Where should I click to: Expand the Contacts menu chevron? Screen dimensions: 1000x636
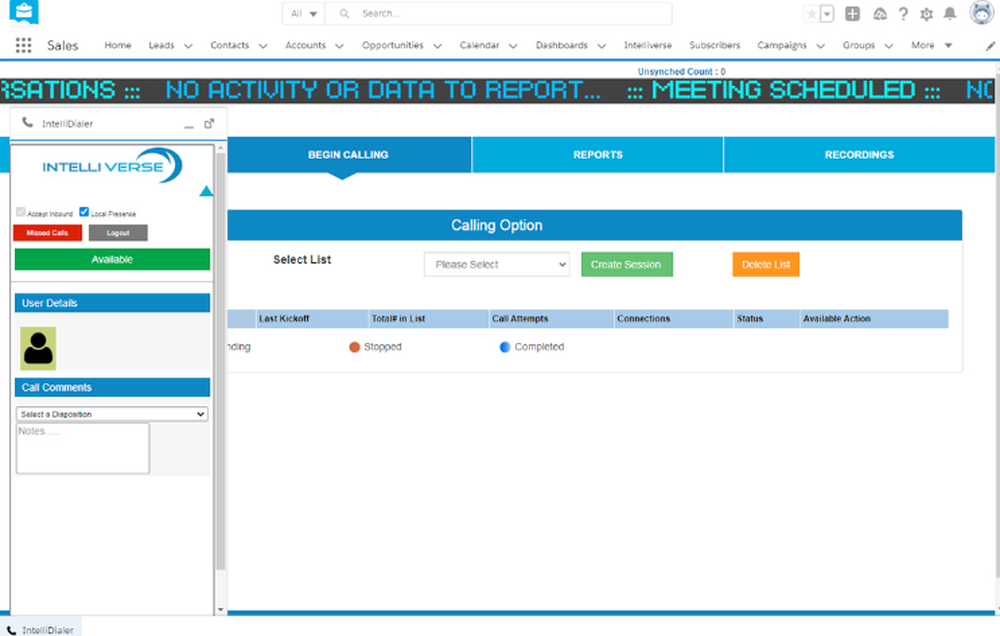pyautogui.click(x=263, y=46)
